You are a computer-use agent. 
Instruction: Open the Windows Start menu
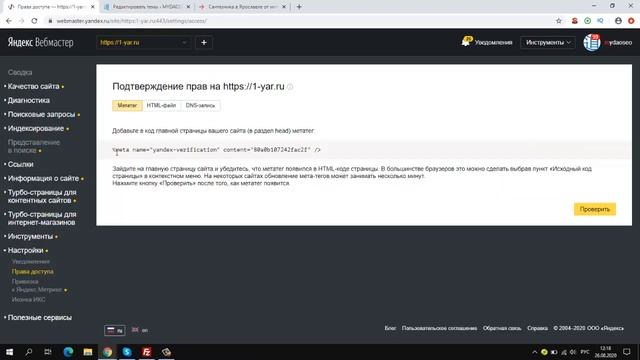9,352
